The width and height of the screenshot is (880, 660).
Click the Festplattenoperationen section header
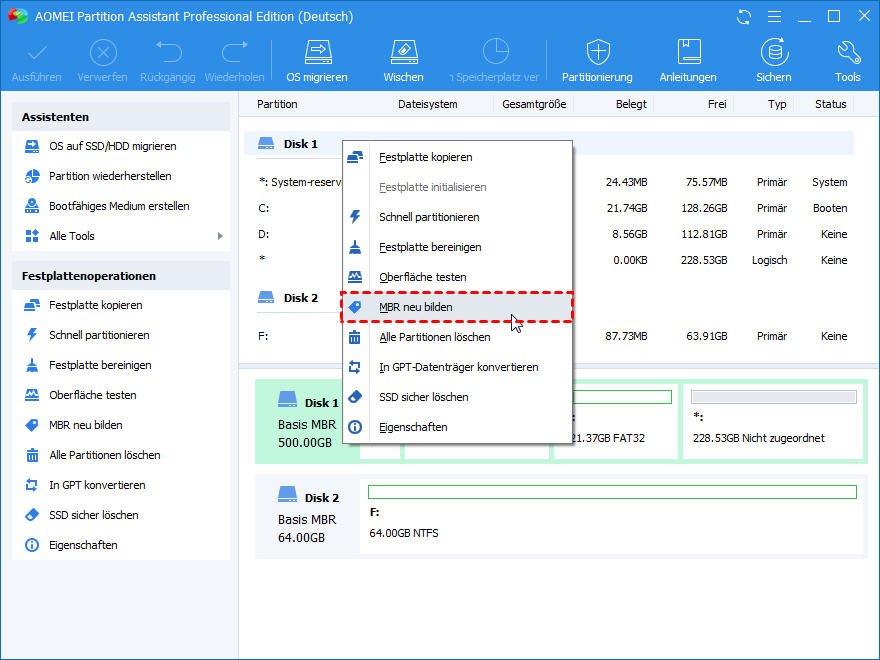click(x=121, y=276)
